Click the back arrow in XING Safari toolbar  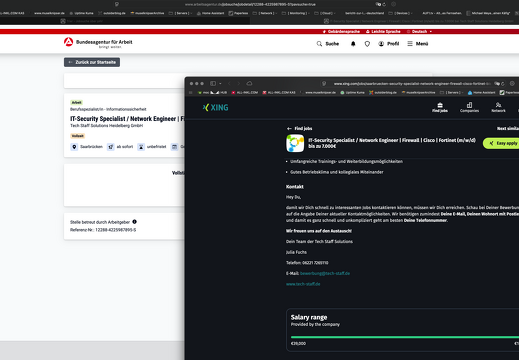[x=229, y=83]
